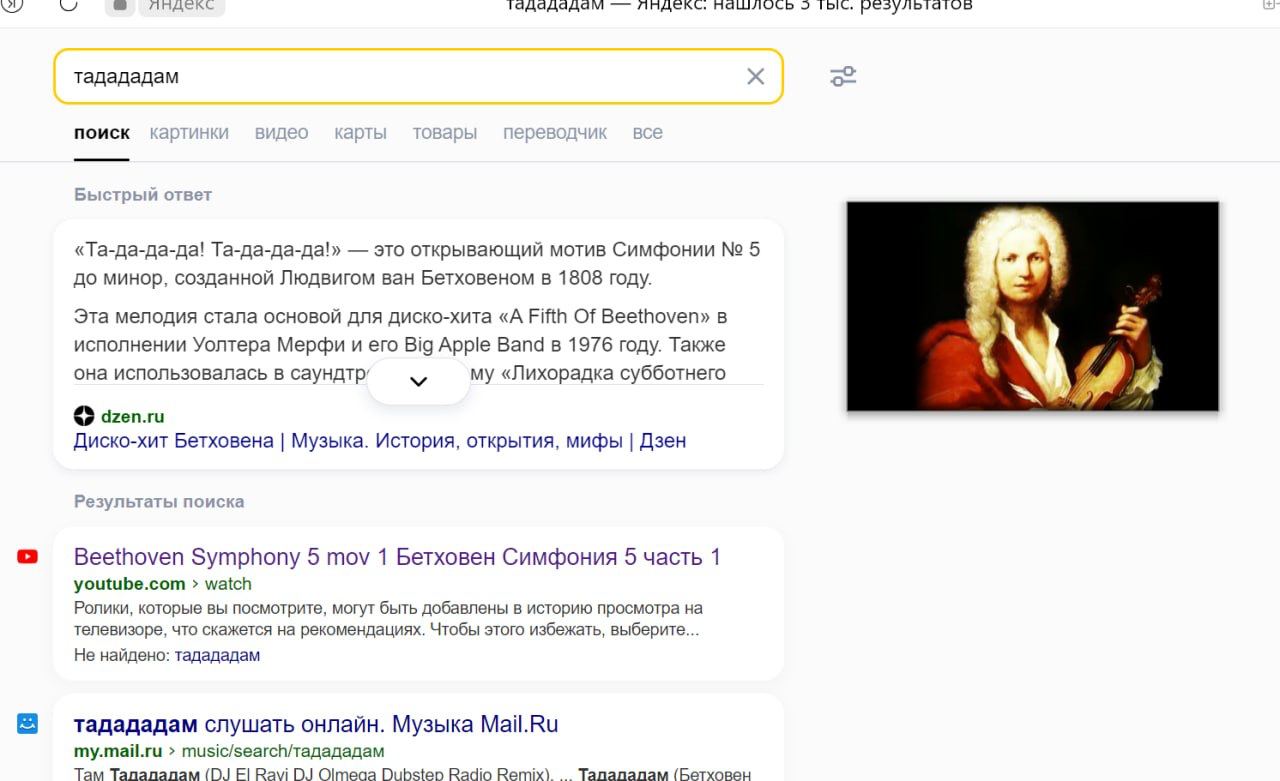Click the Яндекс site badge in address bar
This screenshot has height=781, width=1280.
(x=165, y=6)
